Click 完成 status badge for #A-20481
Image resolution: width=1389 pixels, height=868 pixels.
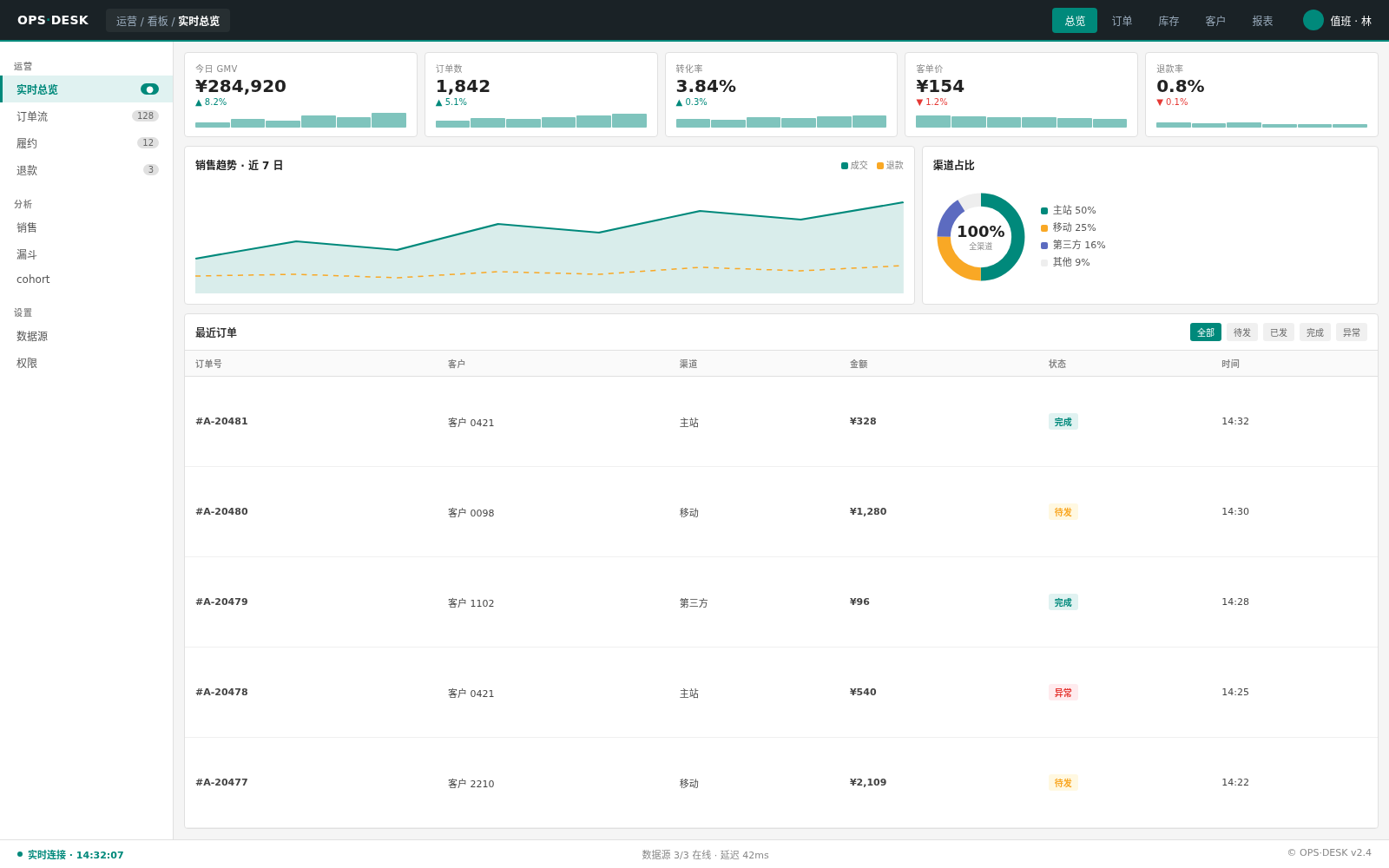(x=1063, y=422)
